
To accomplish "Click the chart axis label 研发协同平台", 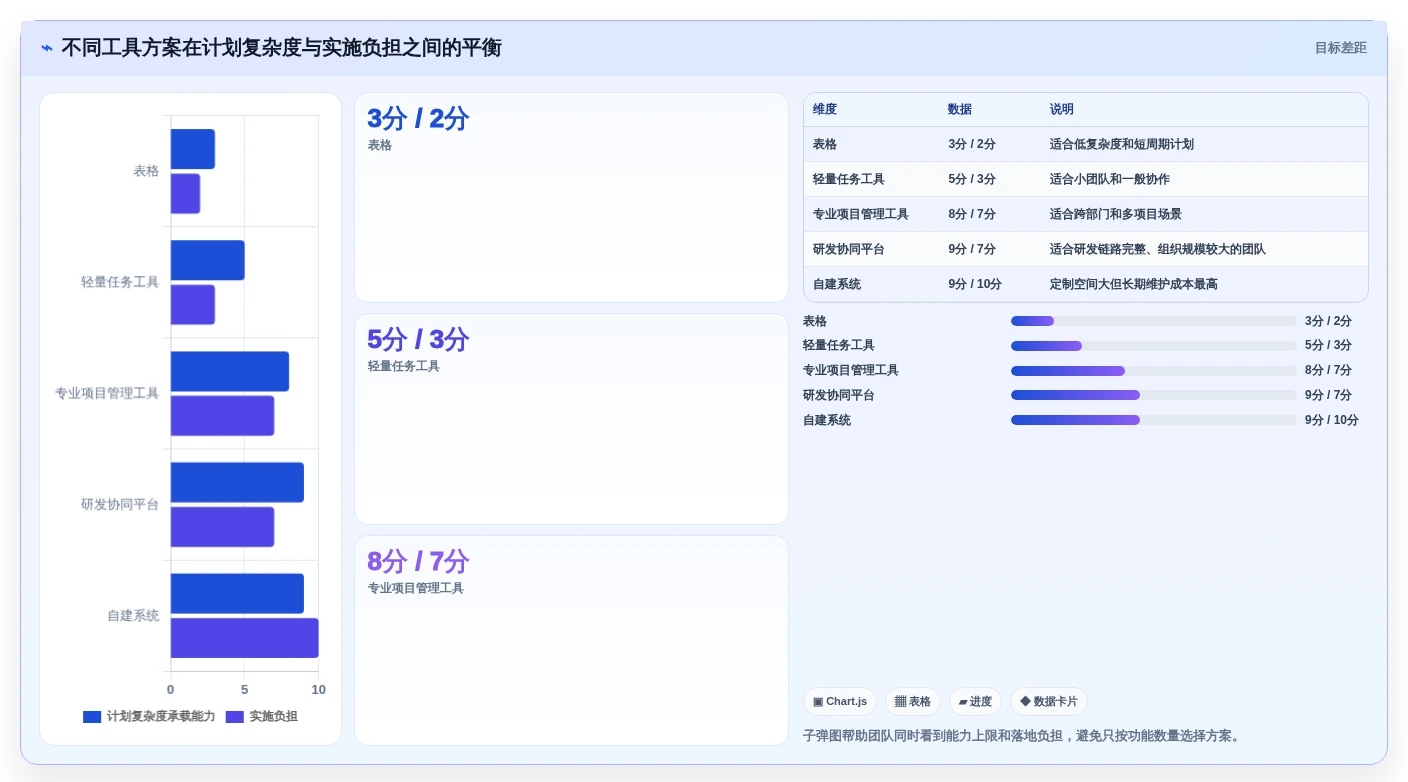I will point(120,504).
